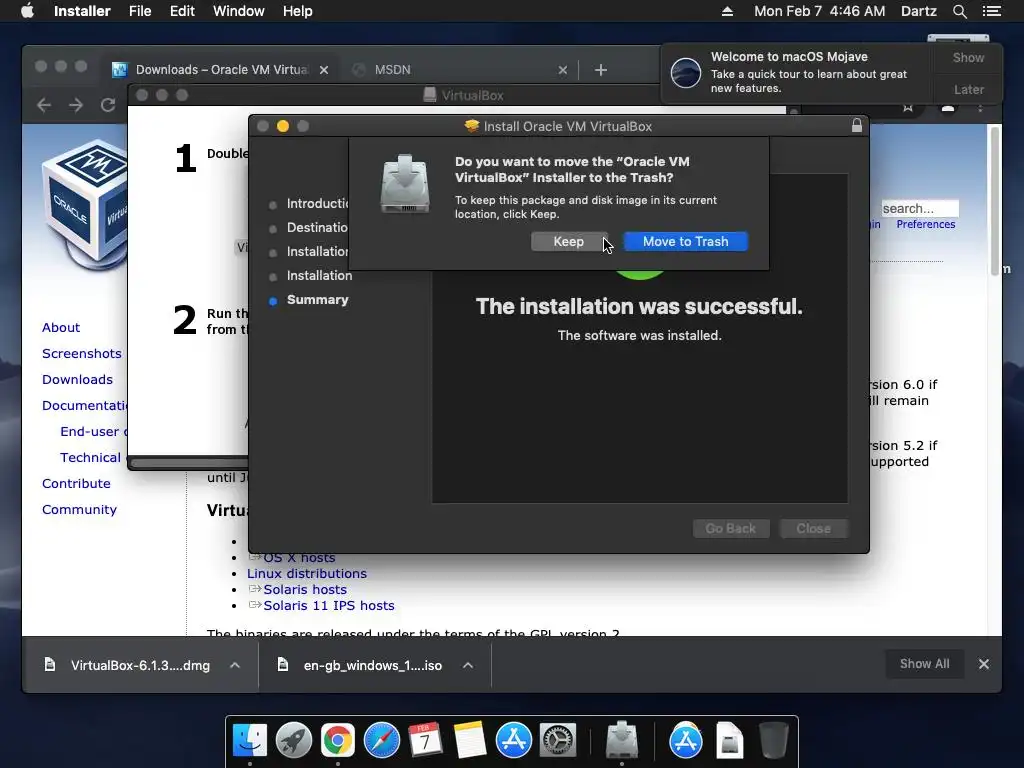The image size is (1024, 768).
Task: Close the Downloads VirtualBox browser tab
Action: pyautogui.click(x=324, y=70)
